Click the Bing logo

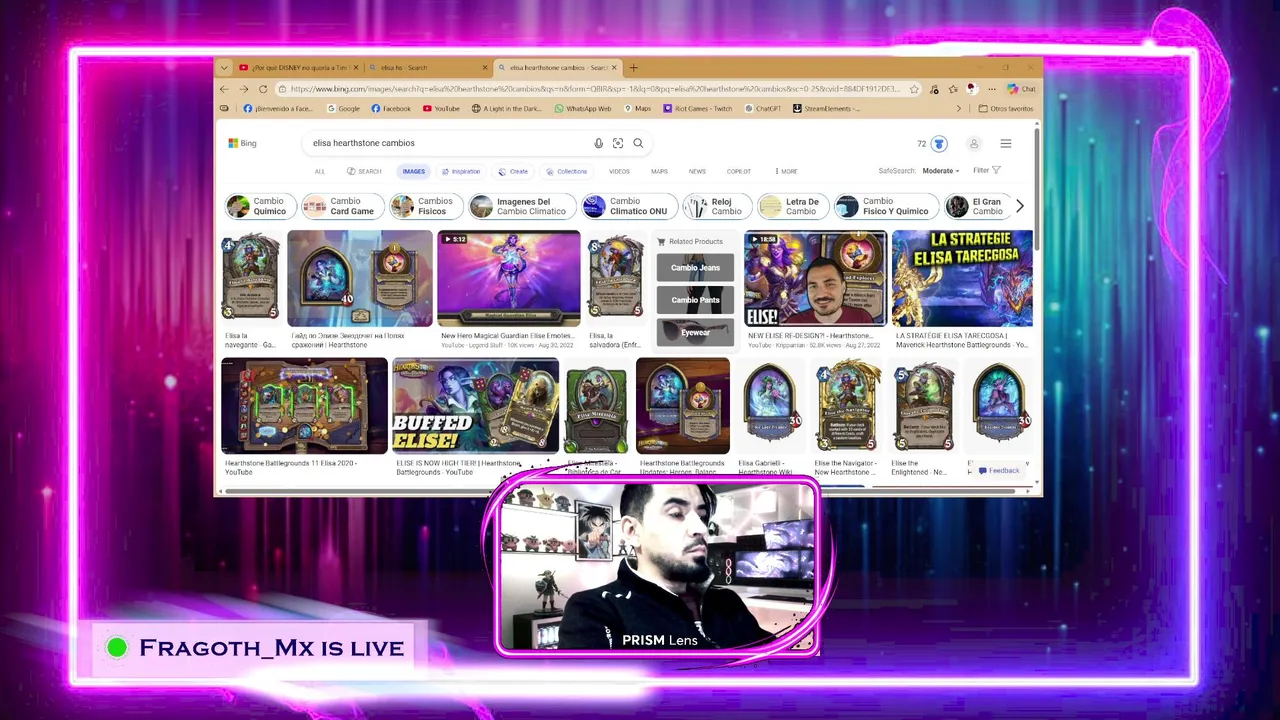coord(242,143)
